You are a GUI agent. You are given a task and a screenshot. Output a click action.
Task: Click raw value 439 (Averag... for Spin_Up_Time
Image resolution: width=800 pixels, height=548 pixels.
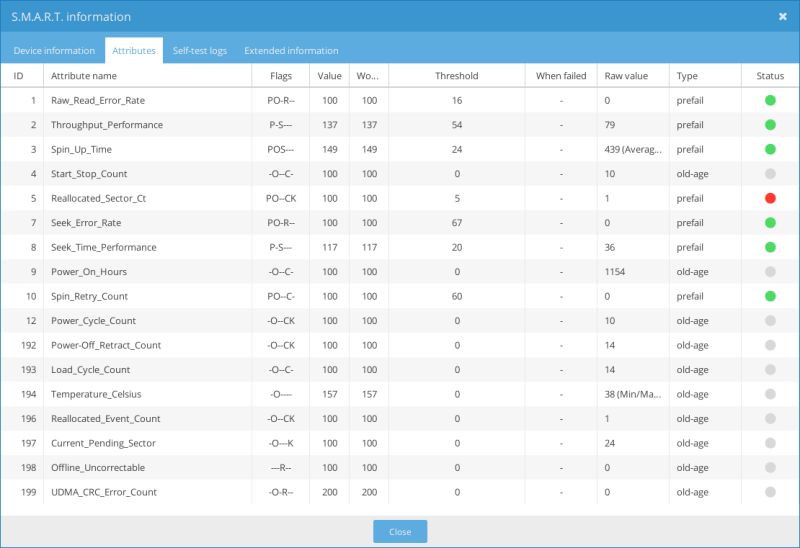[633, 150]
